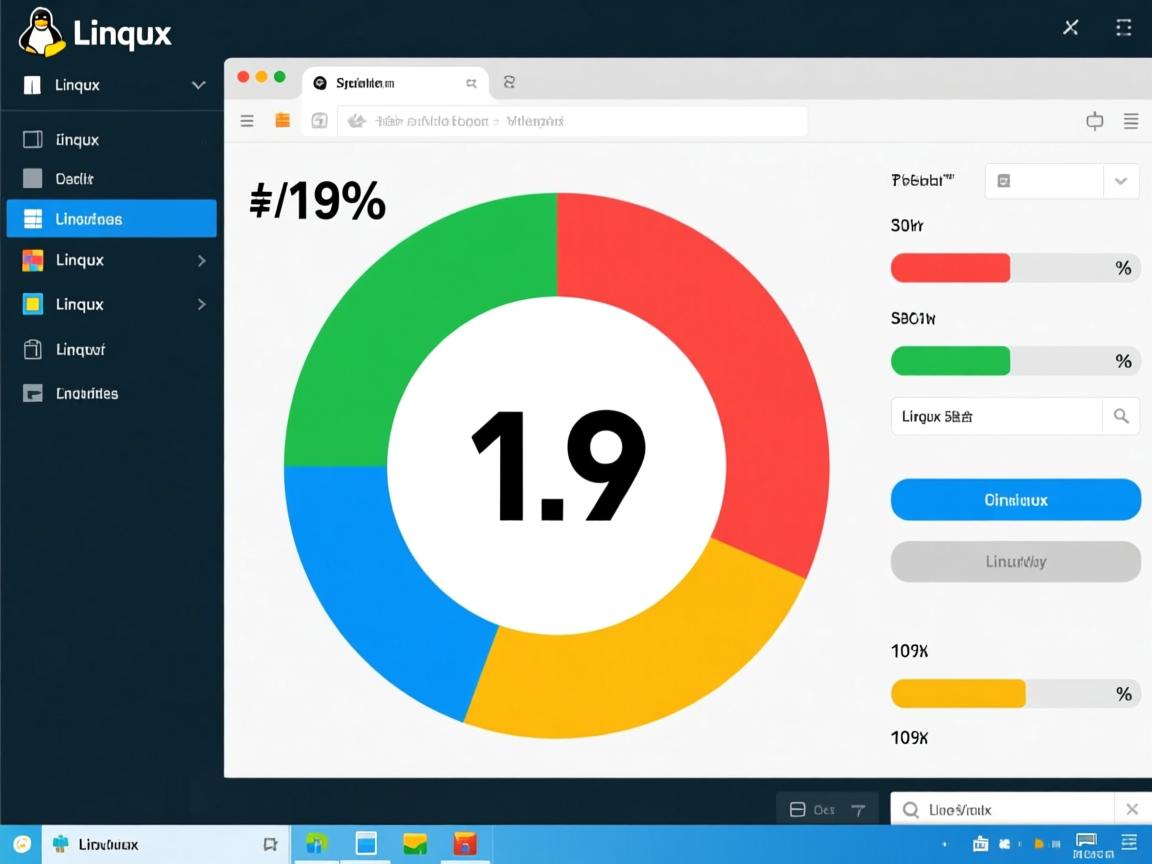Click the search magnifier in the Lirqux field

click(x=1121, y=416)
